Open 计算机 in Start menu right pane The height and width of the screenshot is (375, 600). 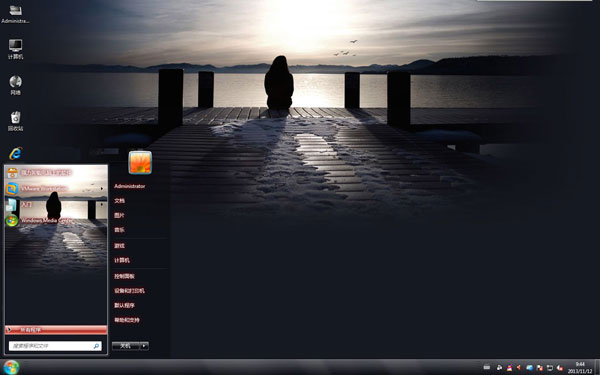[122, 260]
